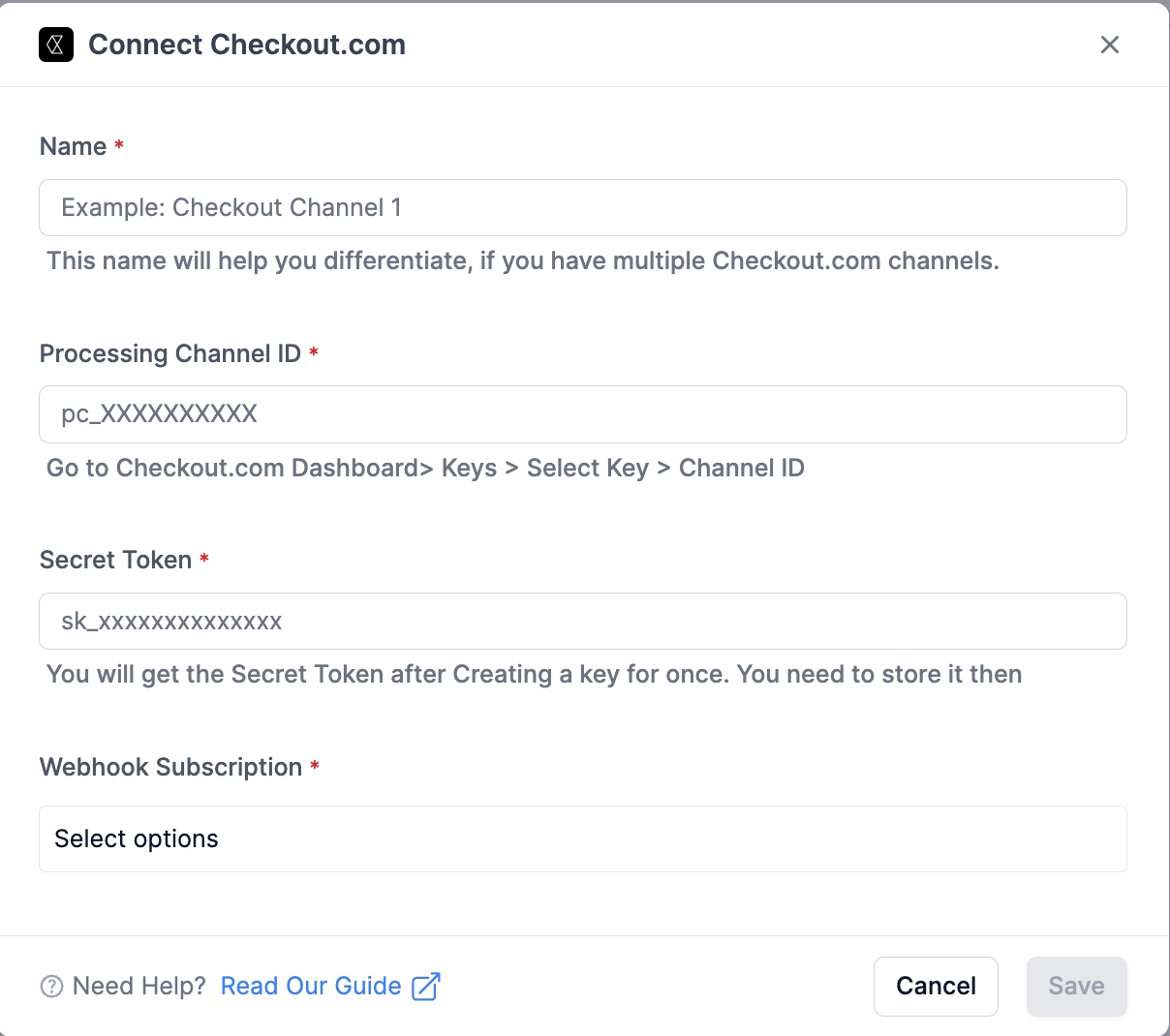Click the Secret Token label
Image resolution: width=1170 pixels, height=1036 pixels.
point(115,560)
